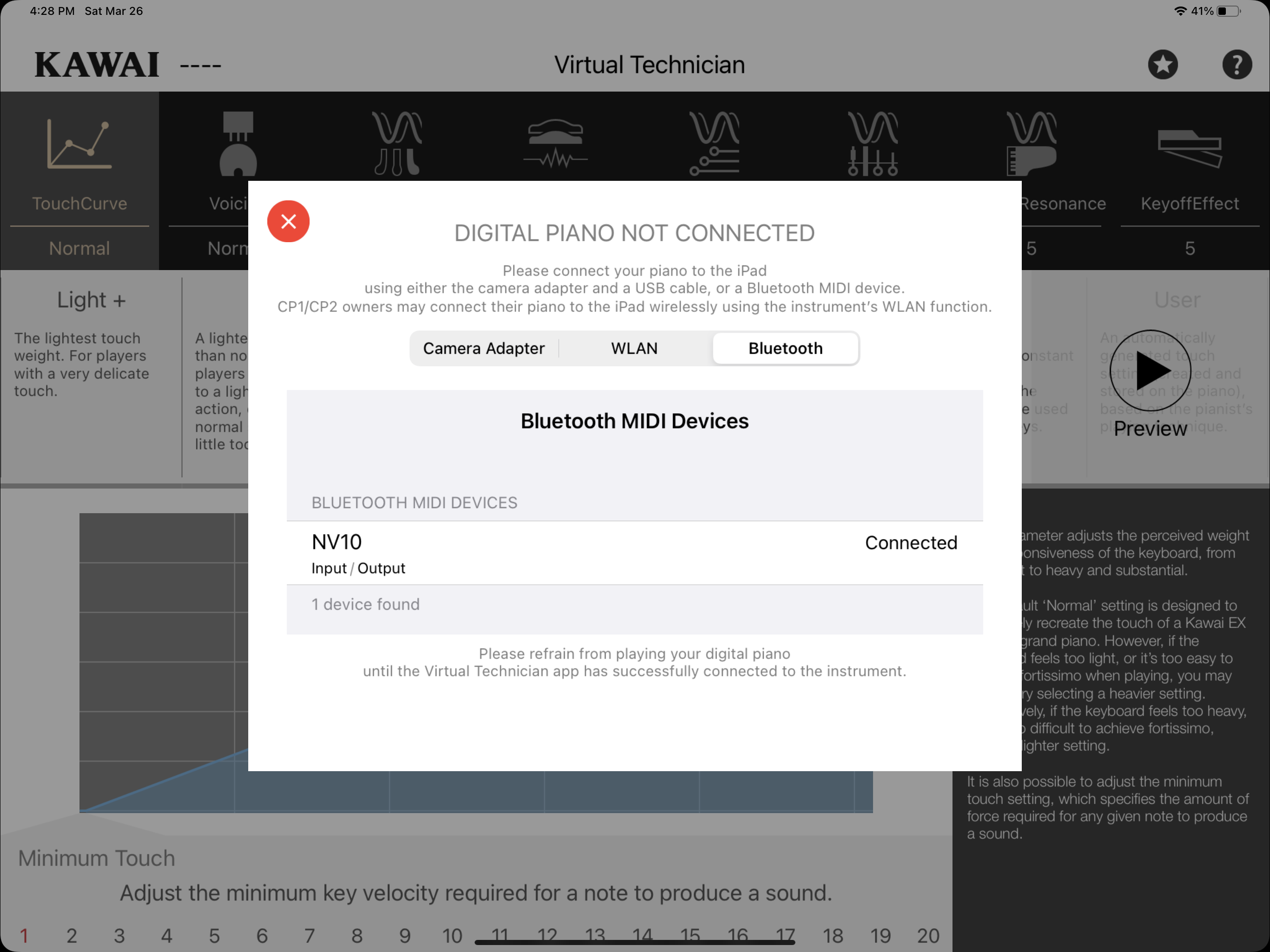Set Minimum Touch to 5

pyautogui.click(x=214, y=936)
